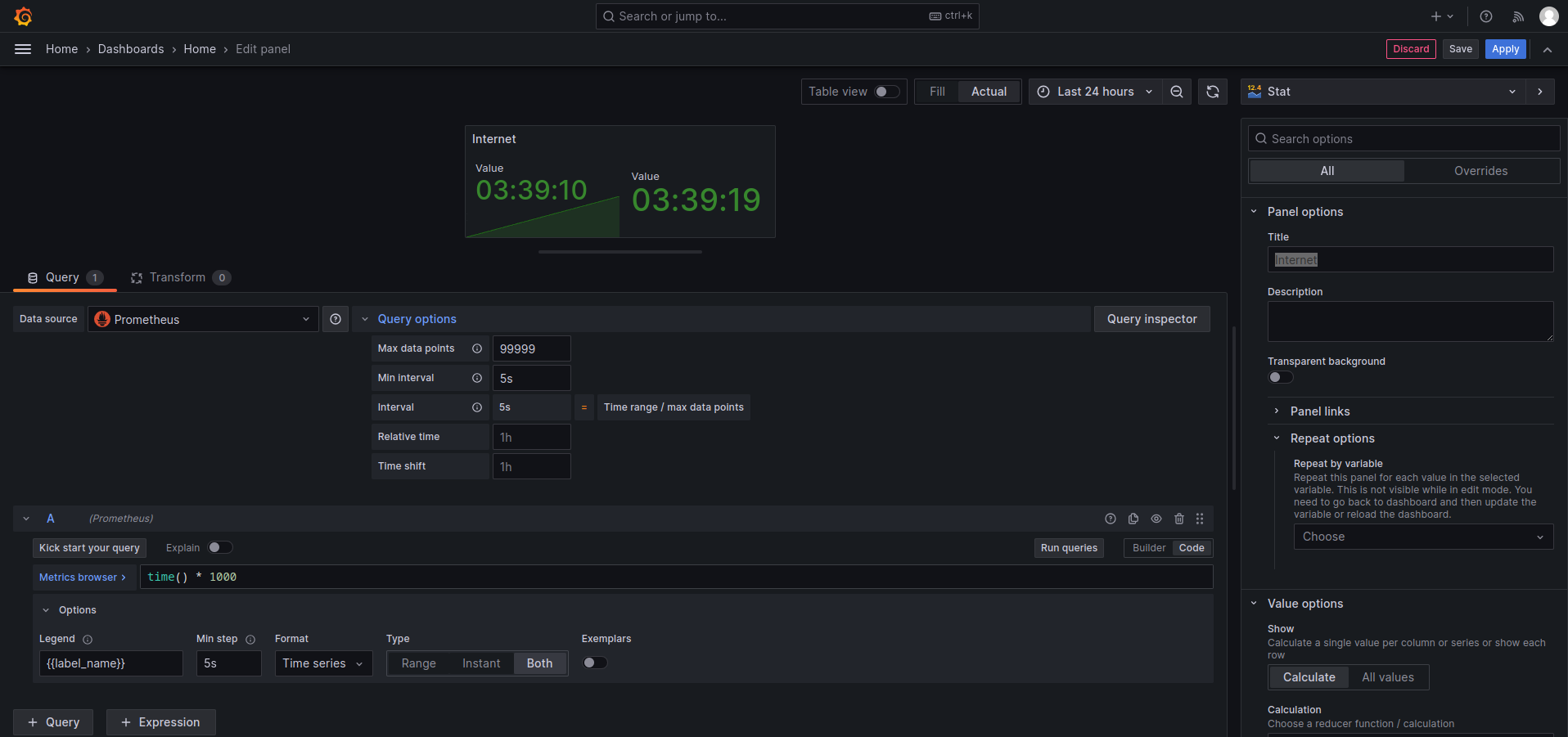Open Query inspector

[x=1151, y=319]
